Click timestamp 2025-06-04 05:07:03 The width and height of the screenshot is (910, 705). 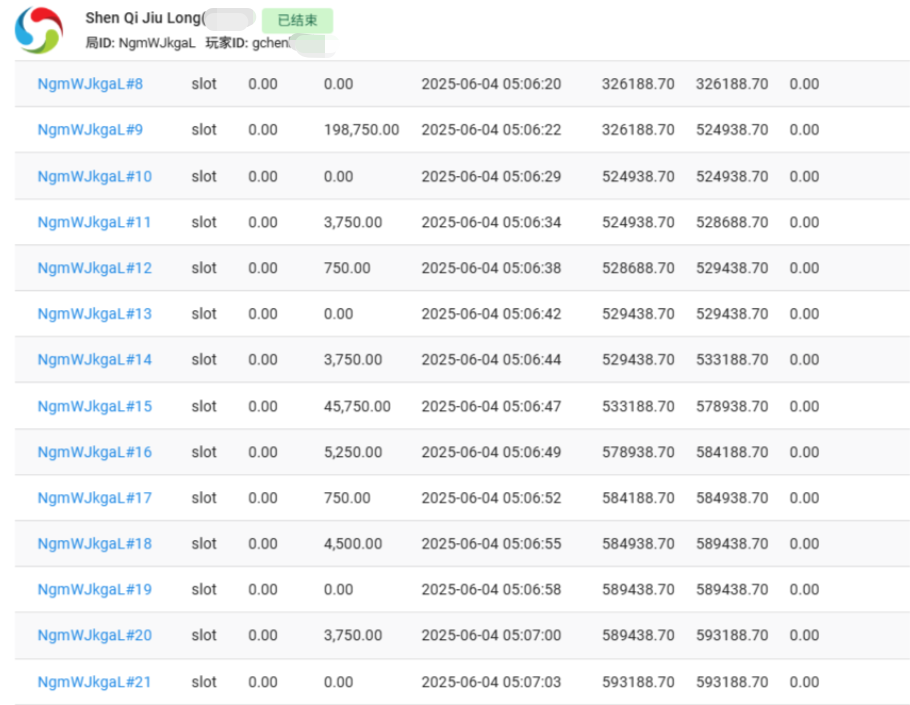click(491, 682)
